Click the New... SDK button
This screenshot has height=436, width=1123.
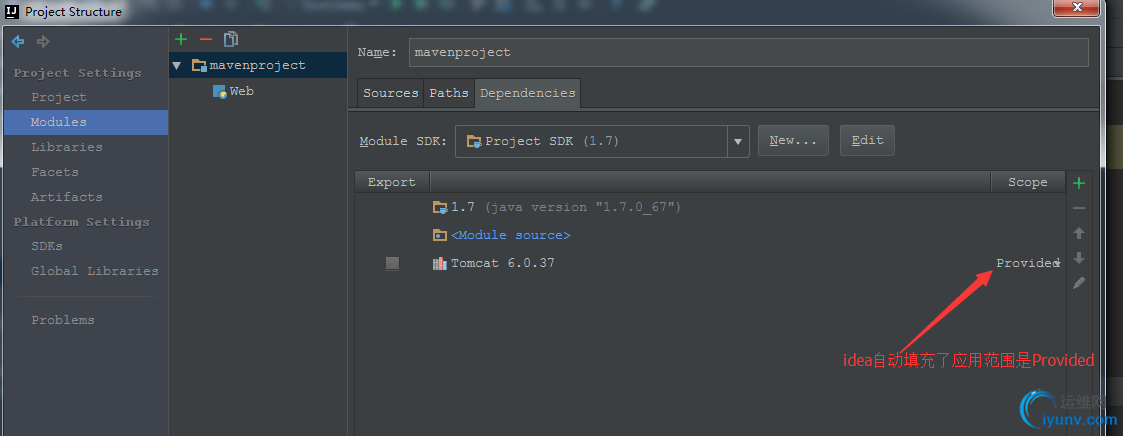793,141
